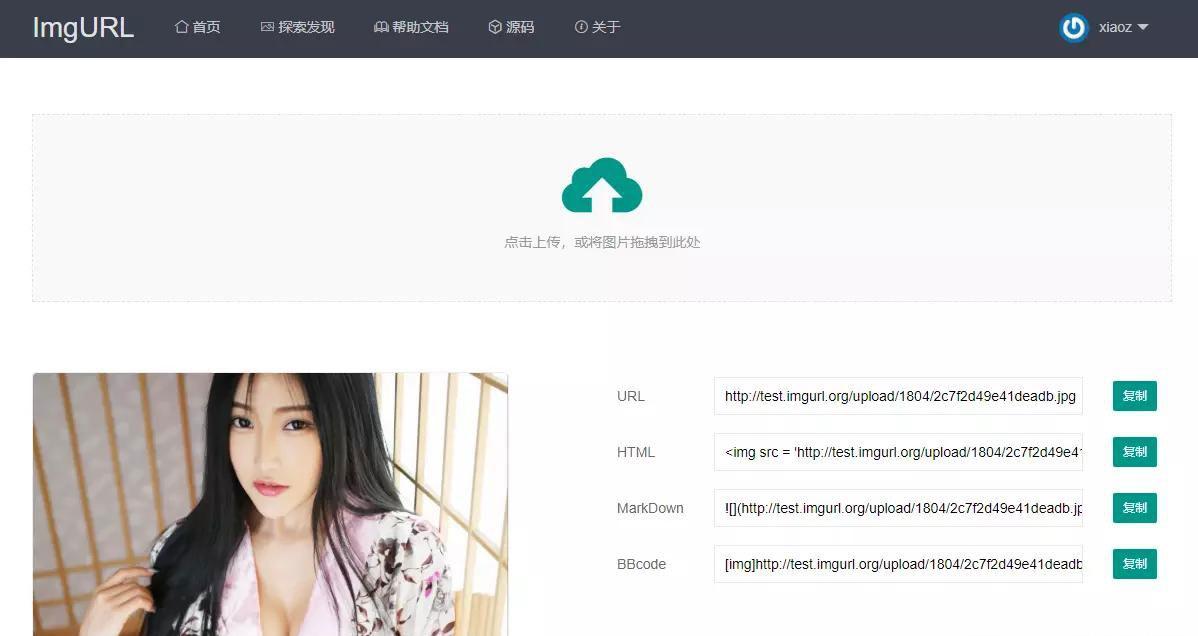The image size is (1198, 636).
Task: Copy the URL with its 复制 button
Action: [x=1135, y=396]
